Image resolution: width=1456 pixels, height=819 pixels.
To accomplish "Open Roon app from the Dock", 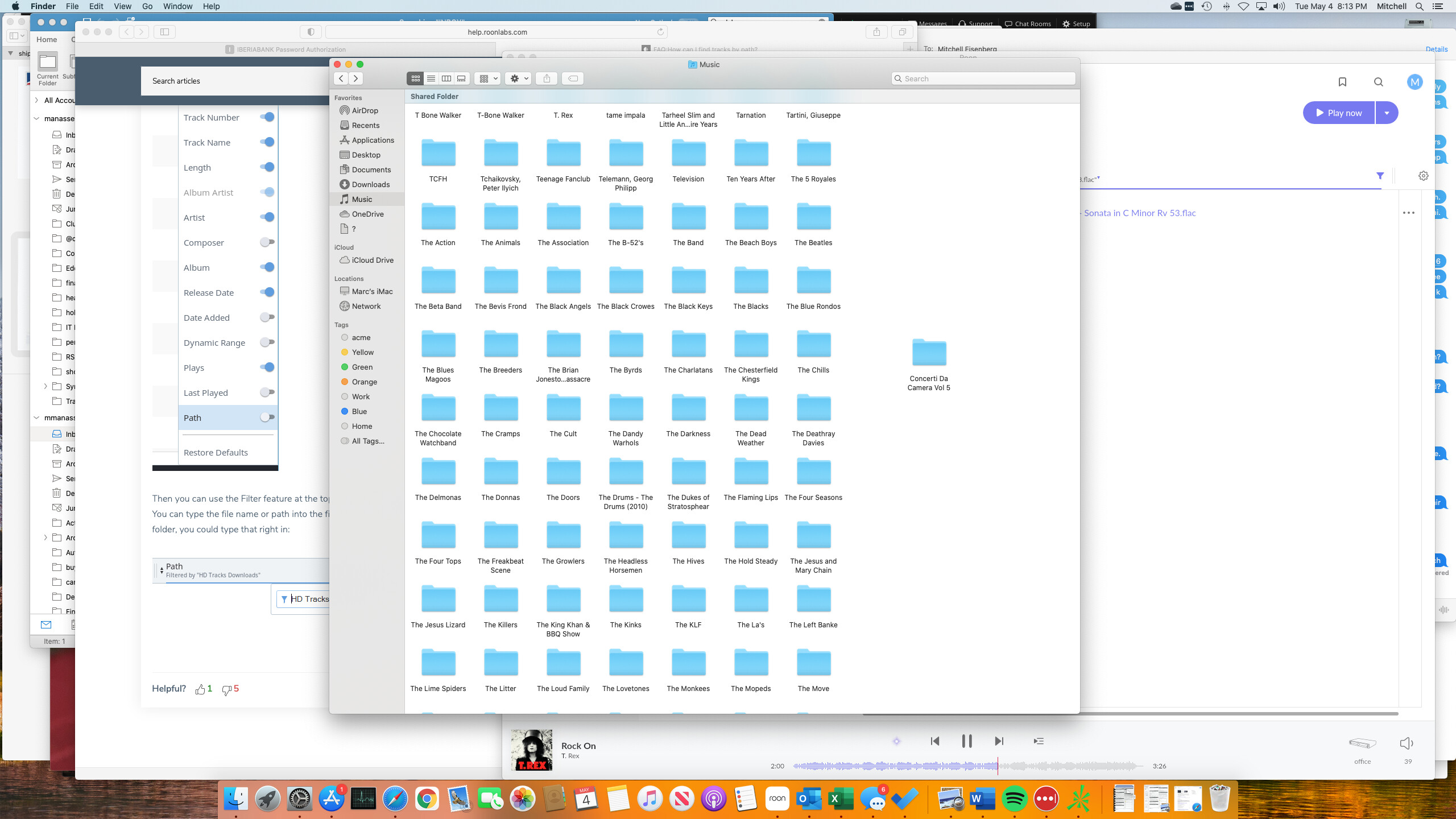I will pyautogui.click(x=777, y=799).
